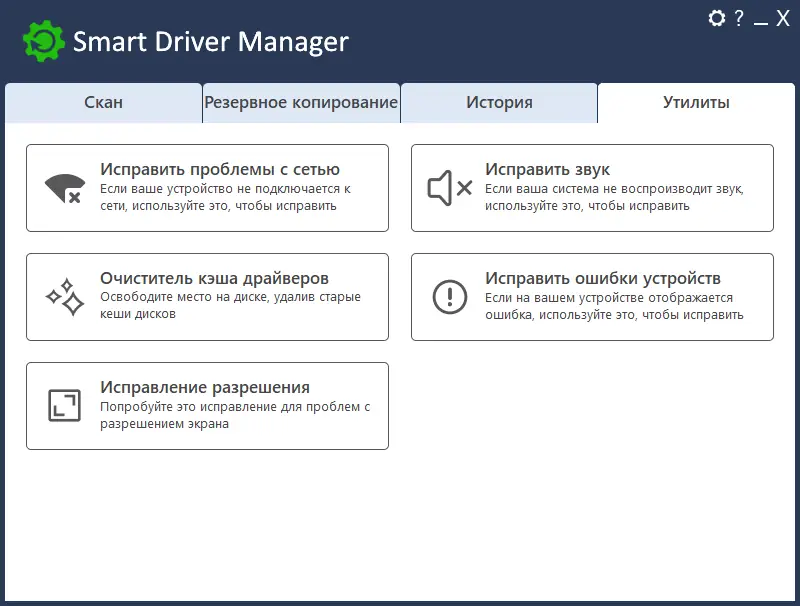Screen dimensions: 800x606
Task: Select the Утилиты tab
Action: click(x=696, y=102)
